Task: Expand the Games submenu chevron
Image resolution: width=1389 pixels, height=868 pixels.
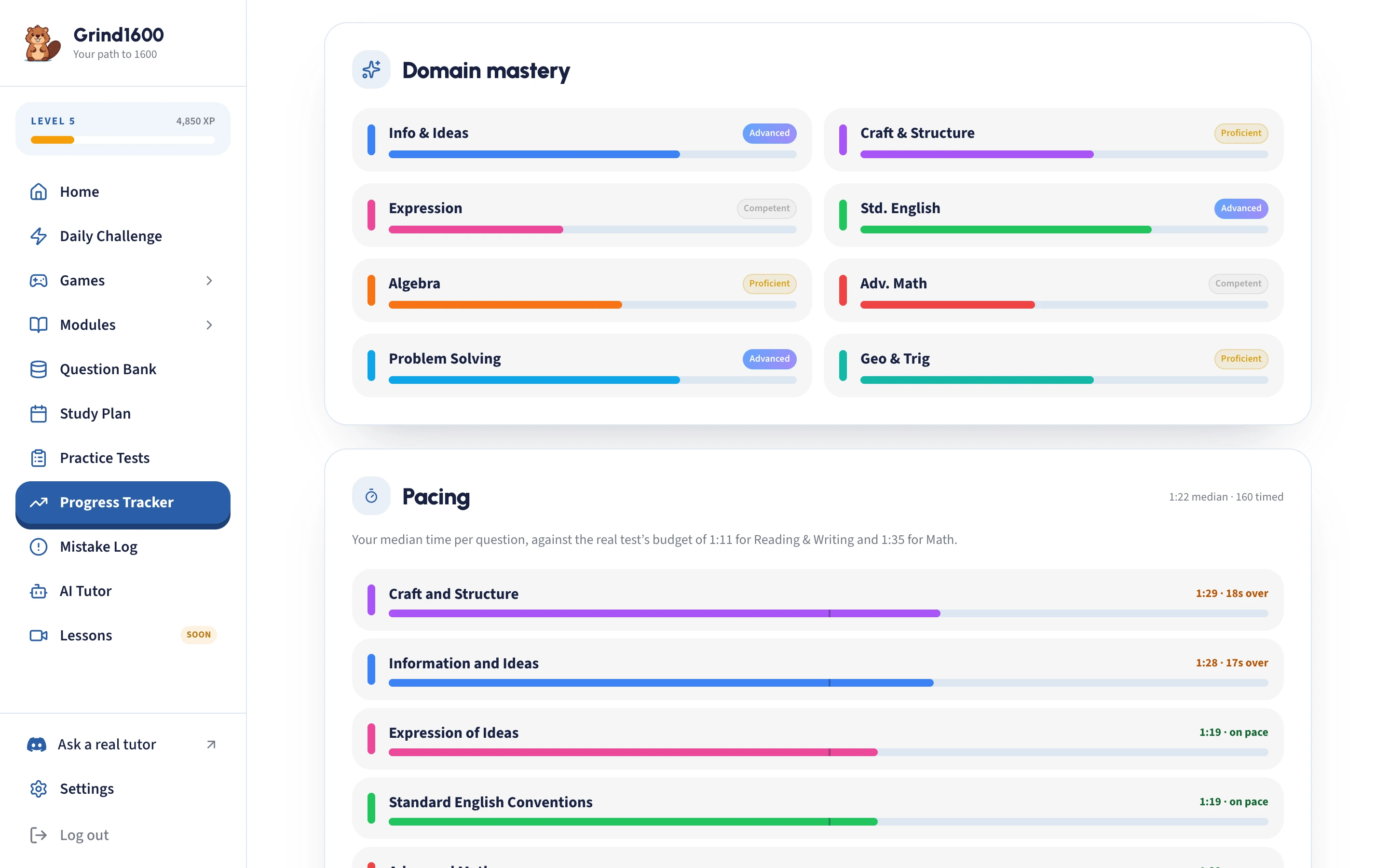Action: click(x=209, y=281)
